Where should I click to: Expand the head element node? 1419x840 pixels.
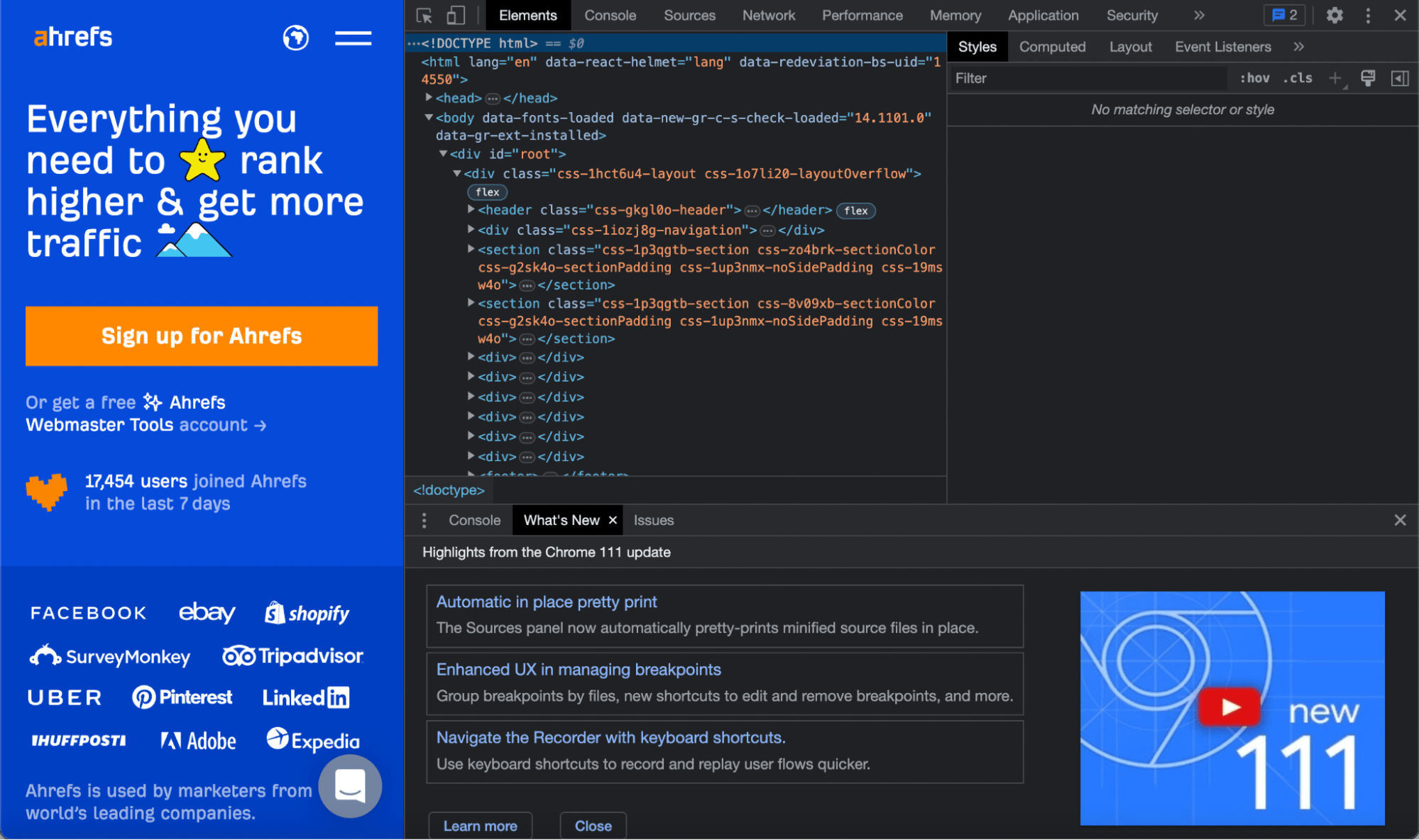[429, 98]
